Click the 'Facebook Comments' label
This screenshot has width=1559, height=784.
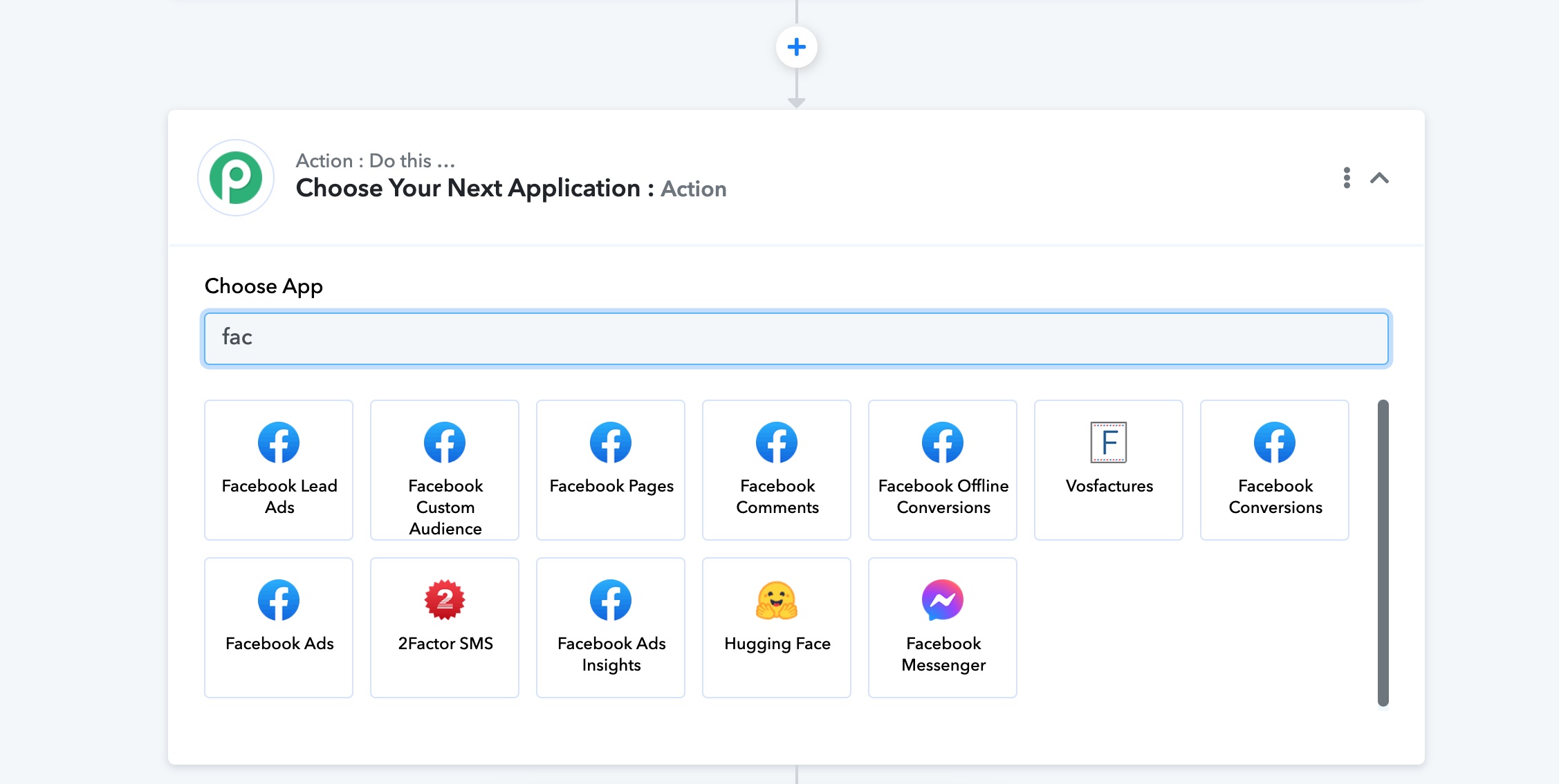tap(777, 496)
